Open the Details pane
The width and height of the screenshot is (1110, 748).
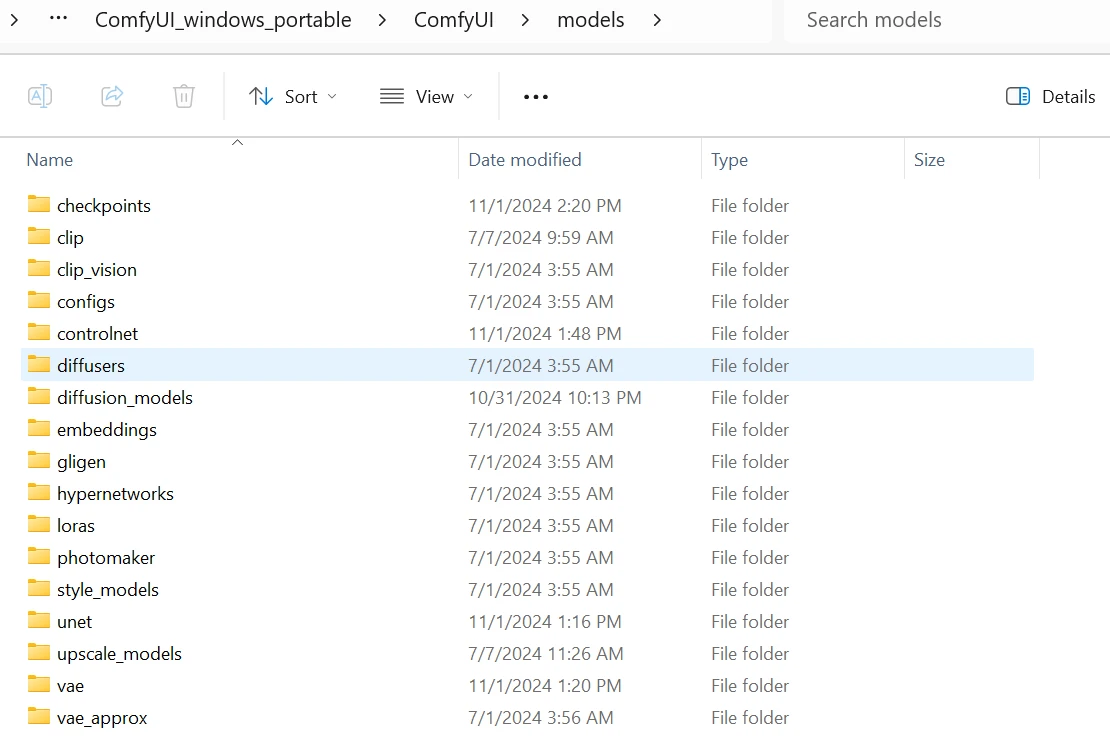[x=1050, y=96]
